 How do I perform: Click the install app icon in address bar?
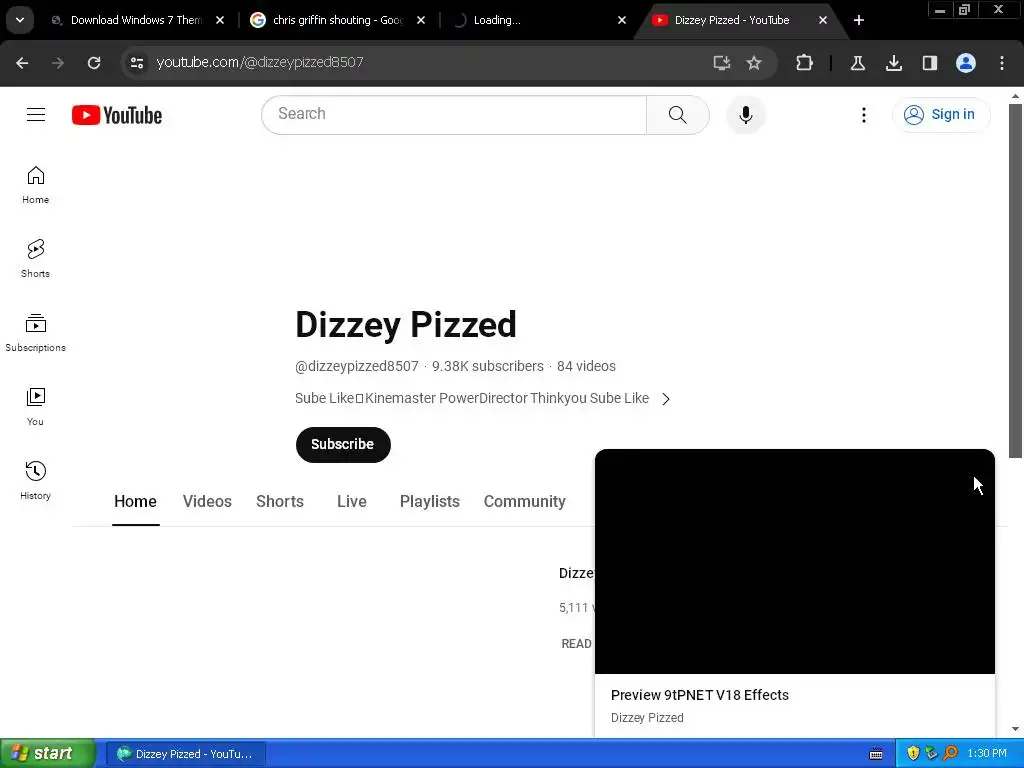[x=722, y=63]
